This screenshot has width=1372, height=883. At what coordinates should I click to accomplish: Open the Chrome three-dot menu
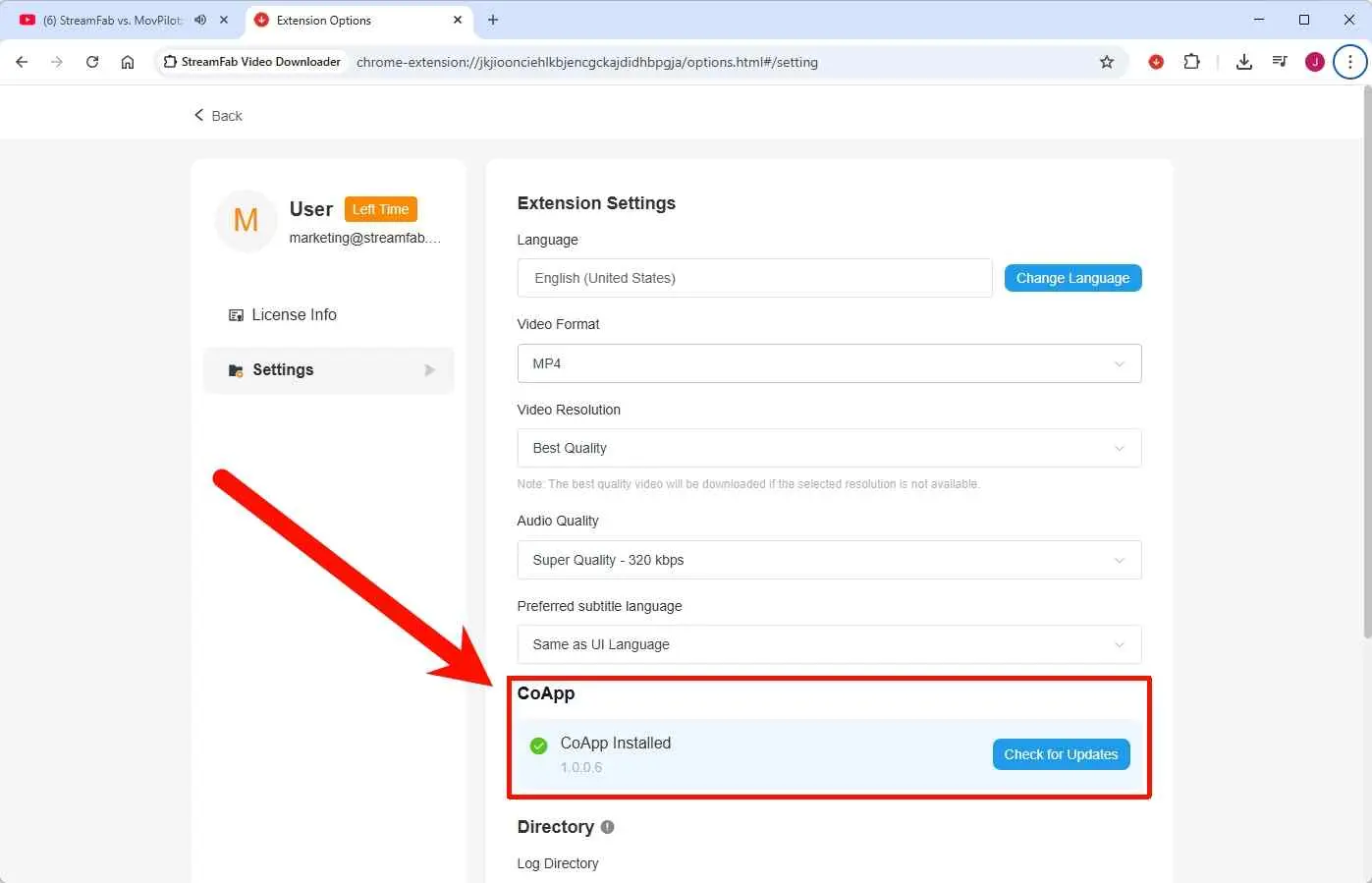[x=1350, y=62]
